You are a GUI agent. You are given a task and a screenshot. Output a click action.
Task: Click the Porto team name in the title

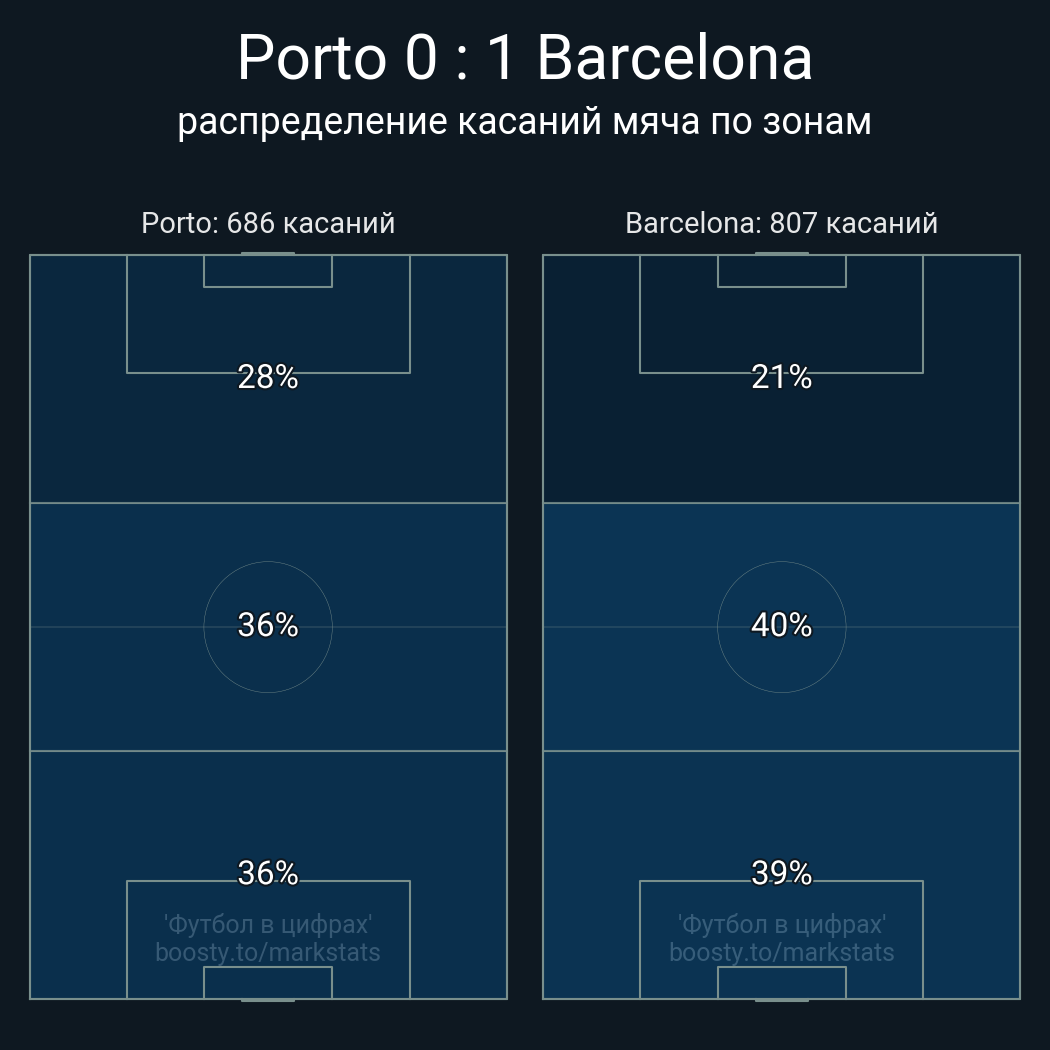tap(311, 58)
